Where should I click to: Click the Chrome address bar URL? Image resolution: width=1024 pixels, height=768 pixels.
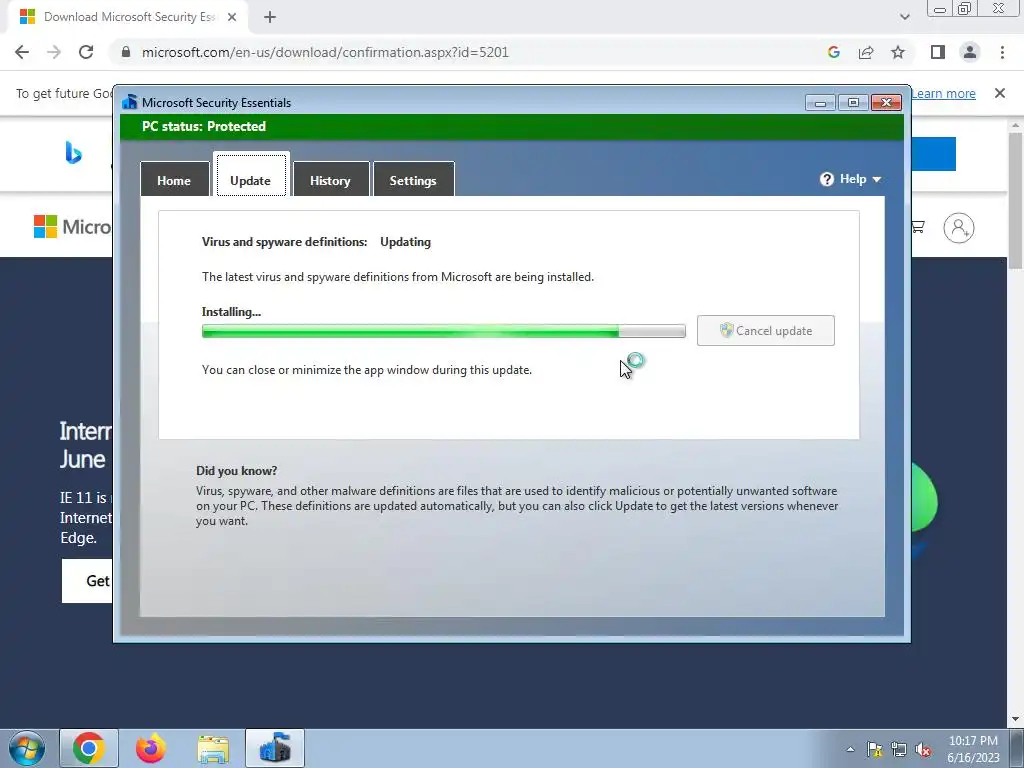tap(325, 52)
